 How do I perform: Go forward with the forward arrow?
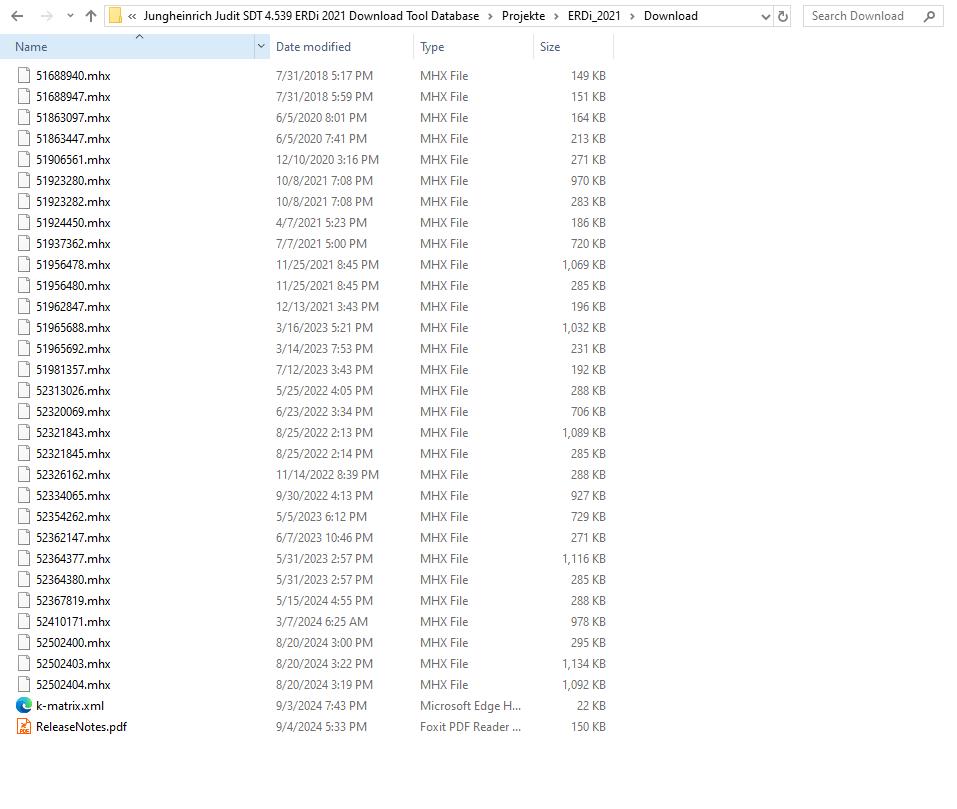click(46, 16)
